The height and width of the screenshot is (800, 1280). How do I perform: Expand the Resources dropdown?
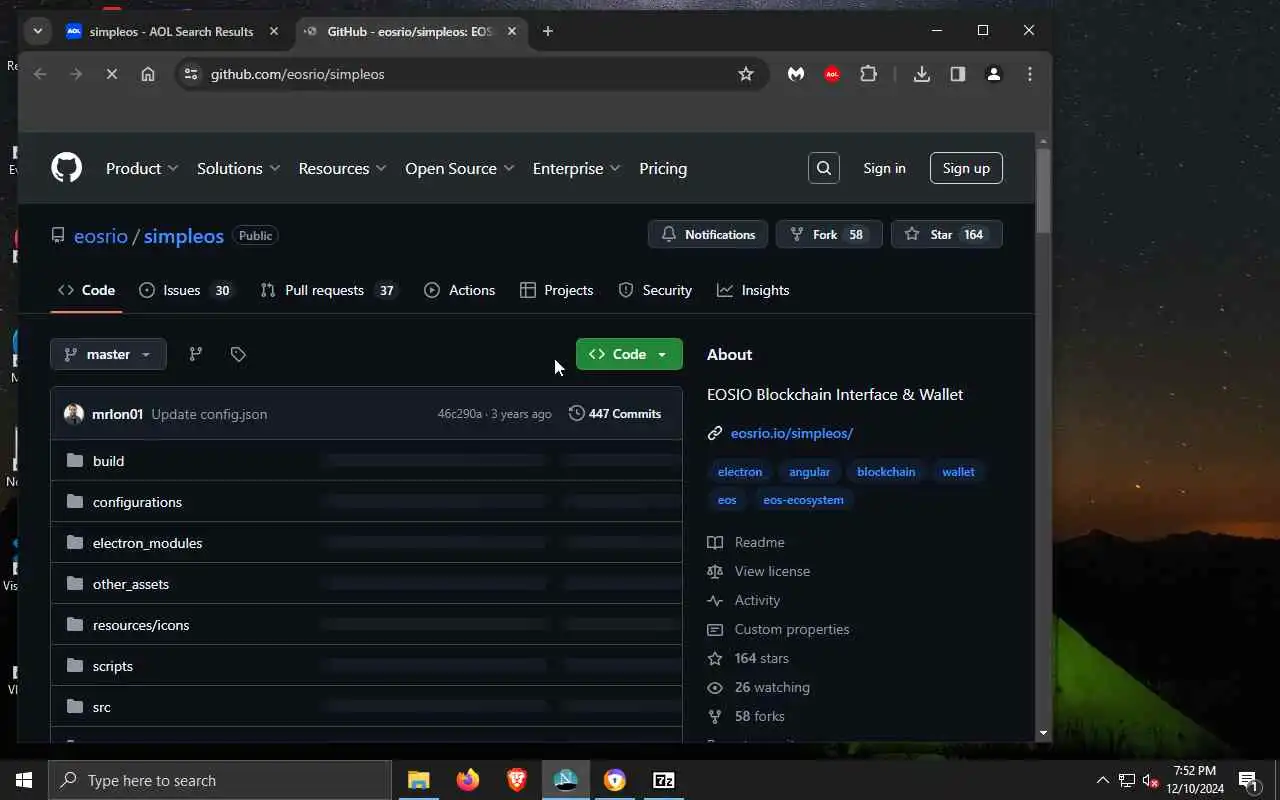342,168
